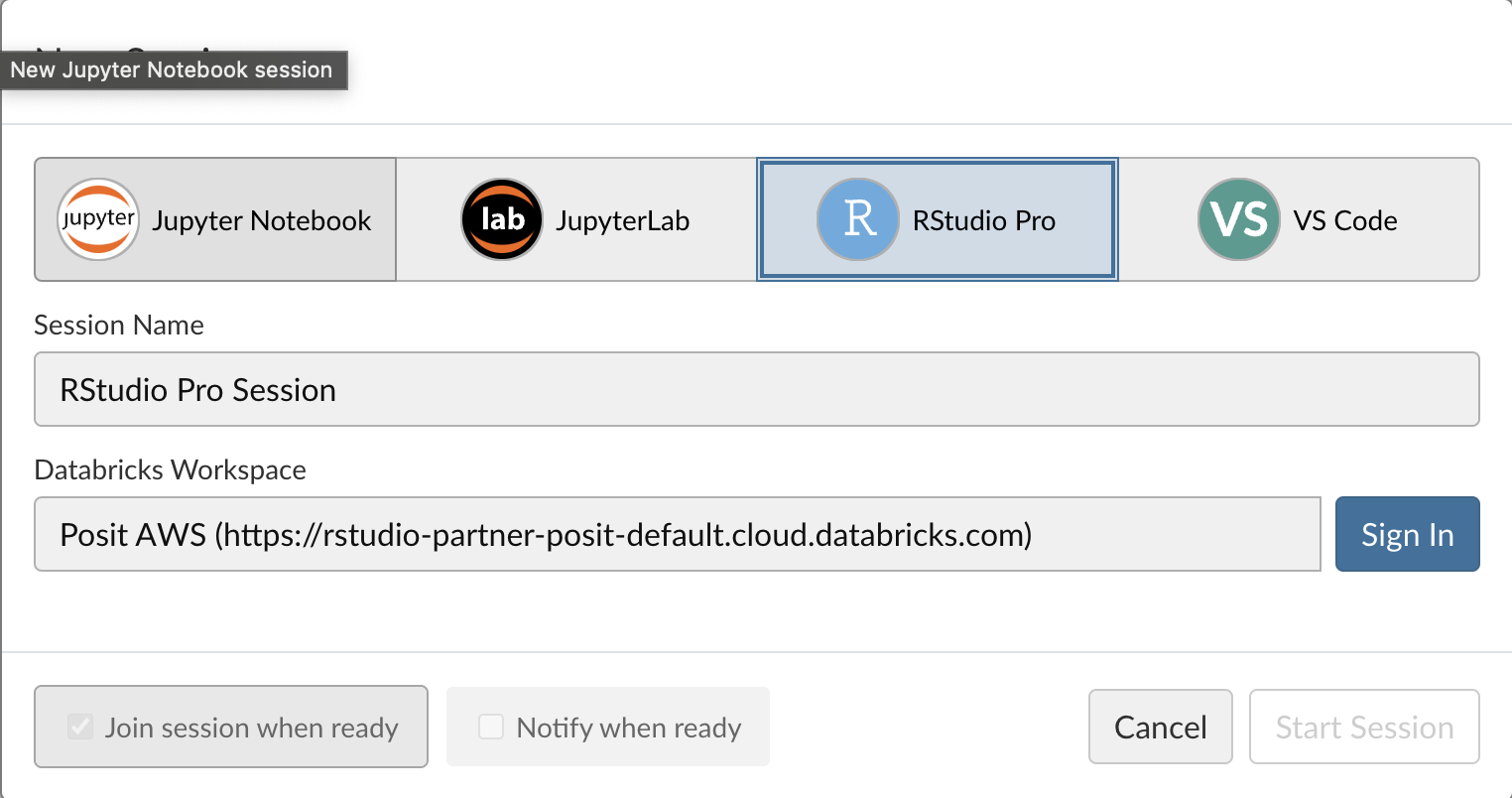
Task: Click the green "VS" logo icon
Action: [x=1238, y=219]
